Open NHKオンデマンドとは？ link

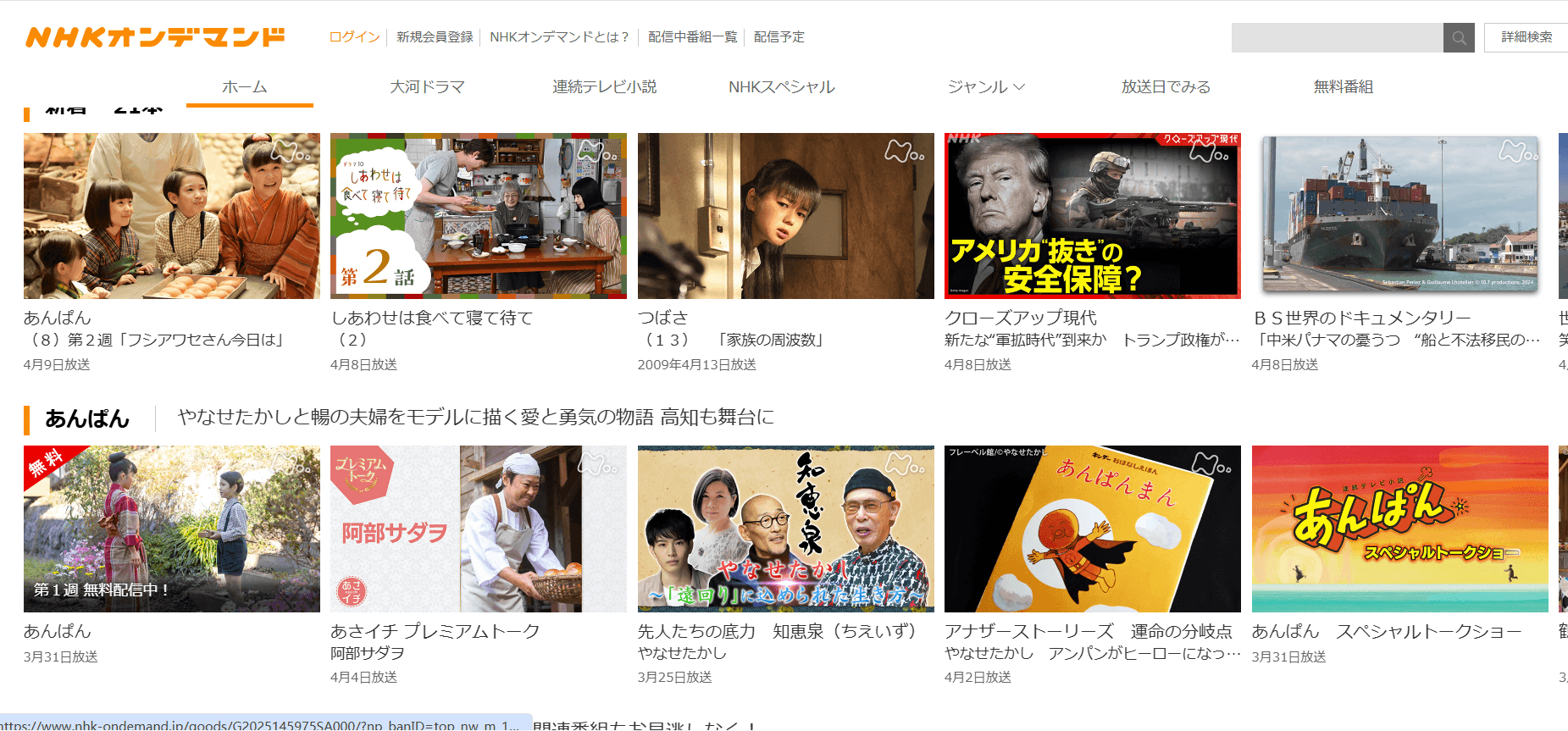[x=559, y=37]
